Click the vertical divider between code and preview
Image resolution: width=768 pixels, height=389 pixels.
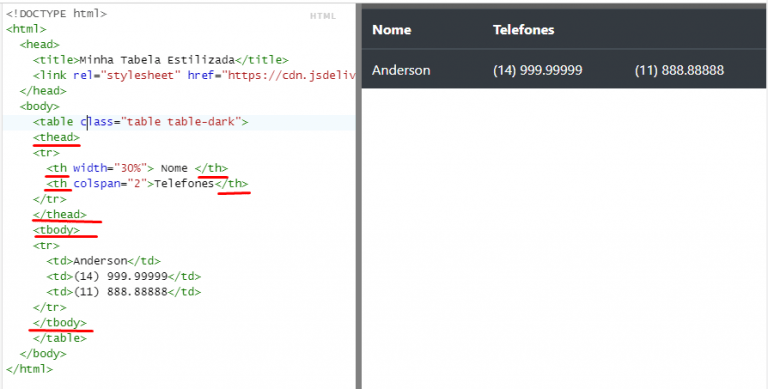(x=359, y=196)
